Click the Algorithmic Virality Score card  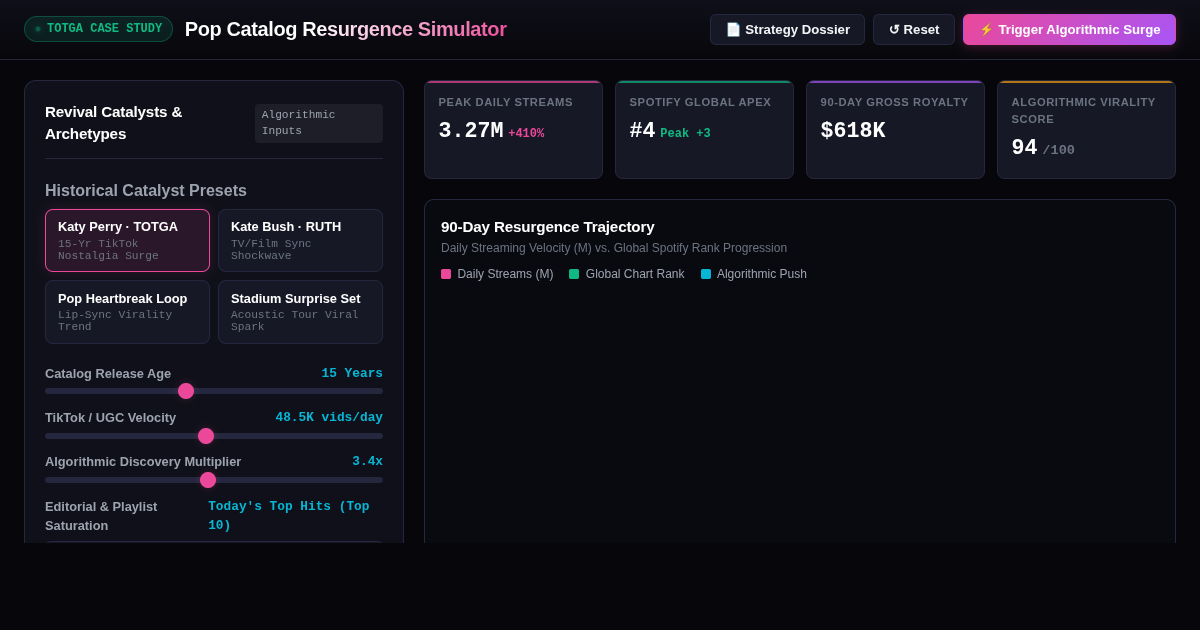(1086, 130)
